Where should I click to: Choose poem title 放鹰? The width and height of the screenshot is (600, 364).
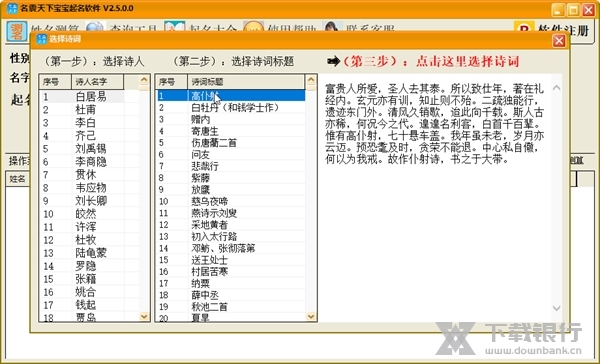[x=201, y=189]
